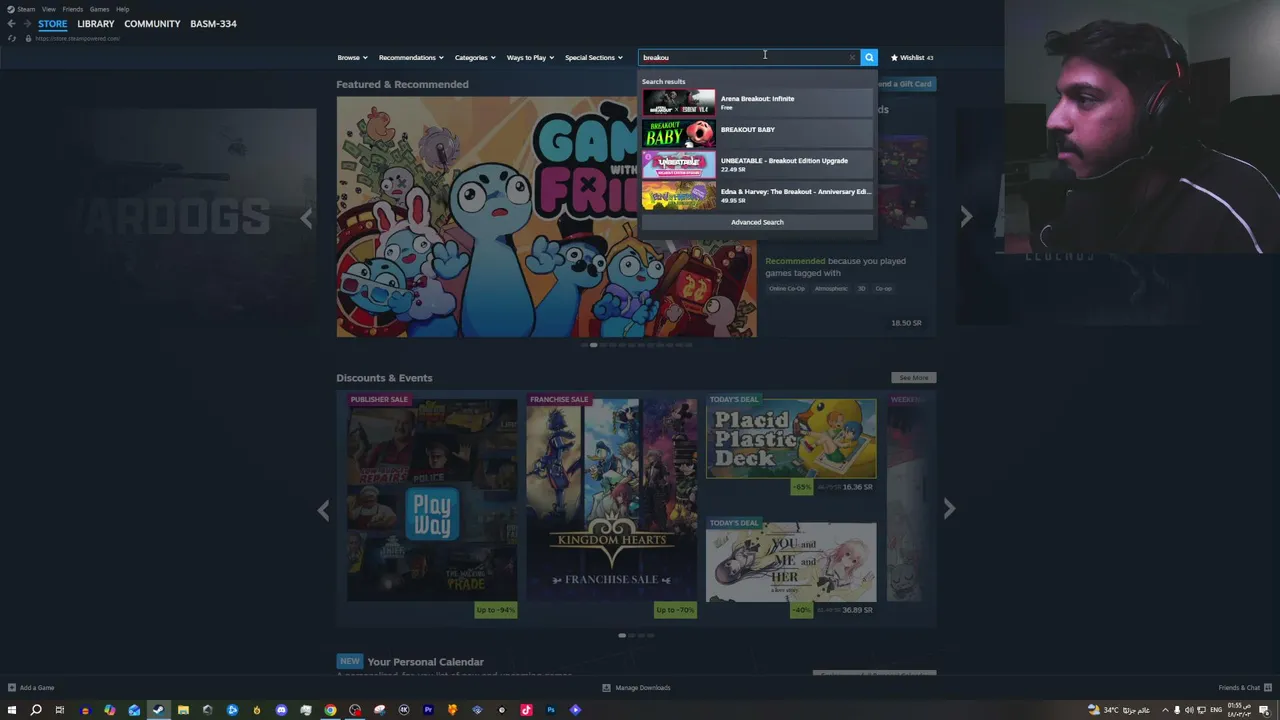Open the 4K Video Downloader taskbar icon
1280x720 pixels.
pos(404,710)
